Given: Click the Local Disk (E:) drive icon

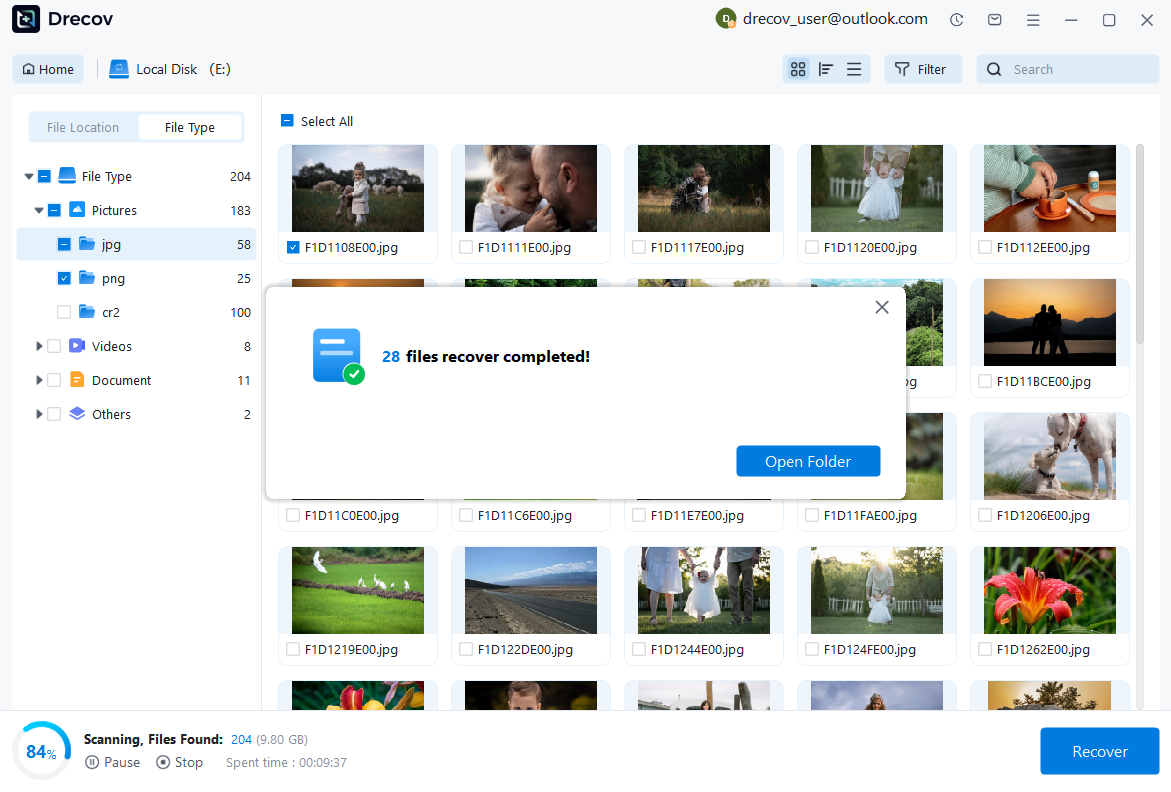Looking at the screenshot, I should click(119, 68).
